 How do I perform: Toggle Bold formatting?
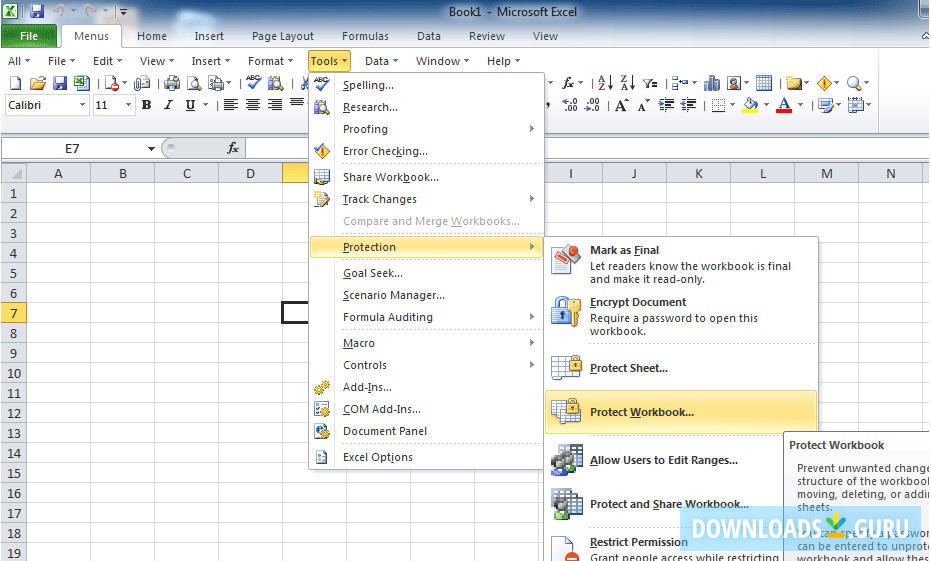point(147,105)
